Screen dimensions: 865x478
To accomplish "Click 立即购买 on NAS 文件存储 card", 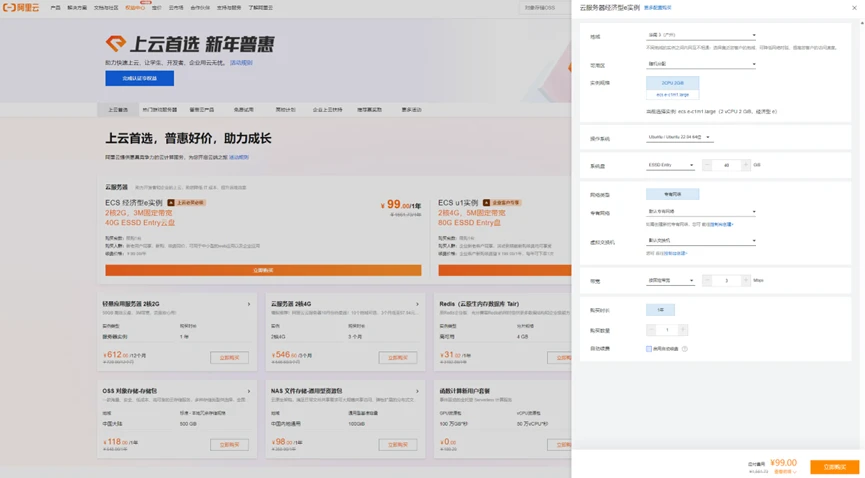I will 398,445.
